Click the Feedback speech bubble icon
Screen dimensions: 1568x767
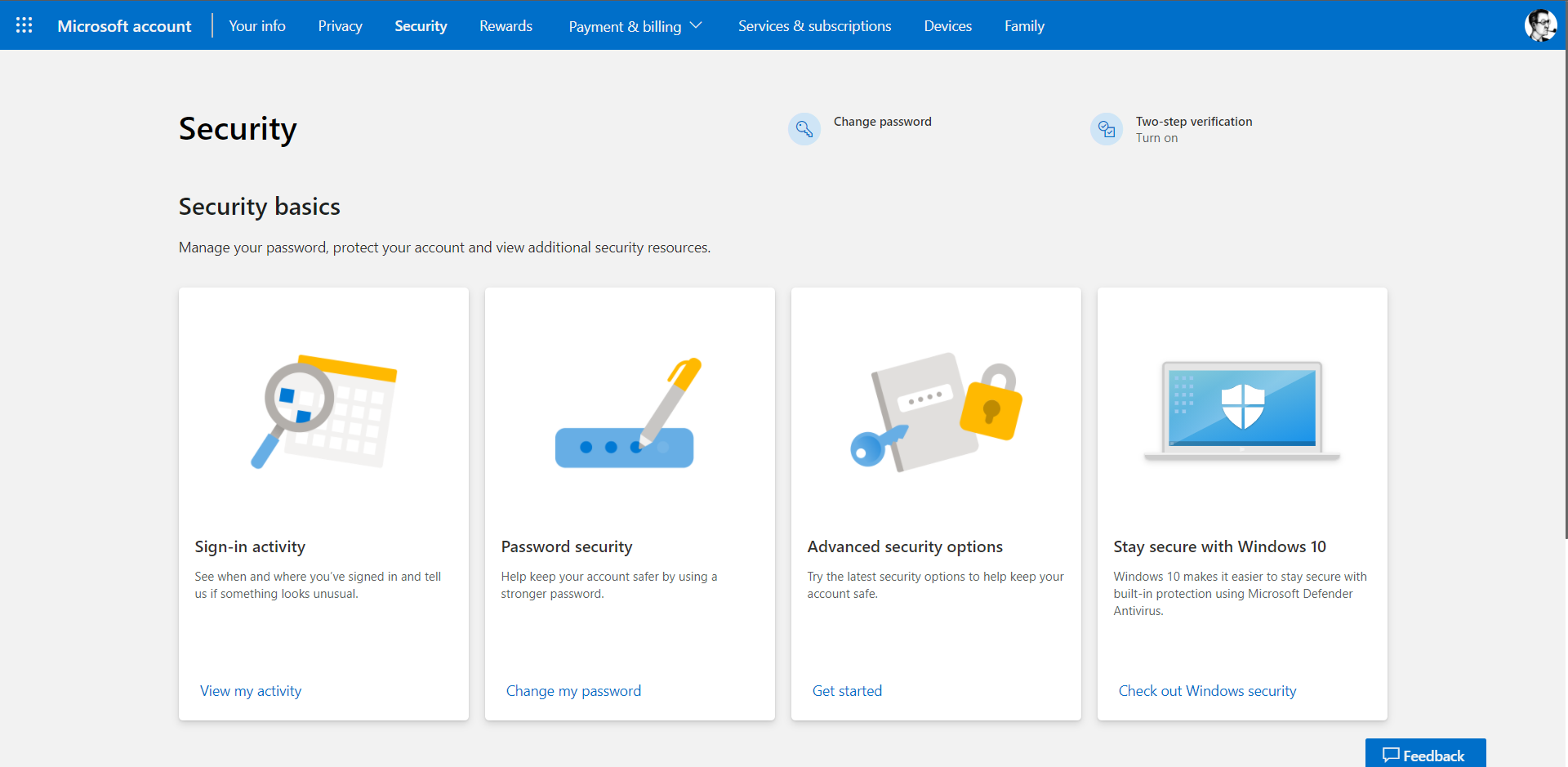1391,756
